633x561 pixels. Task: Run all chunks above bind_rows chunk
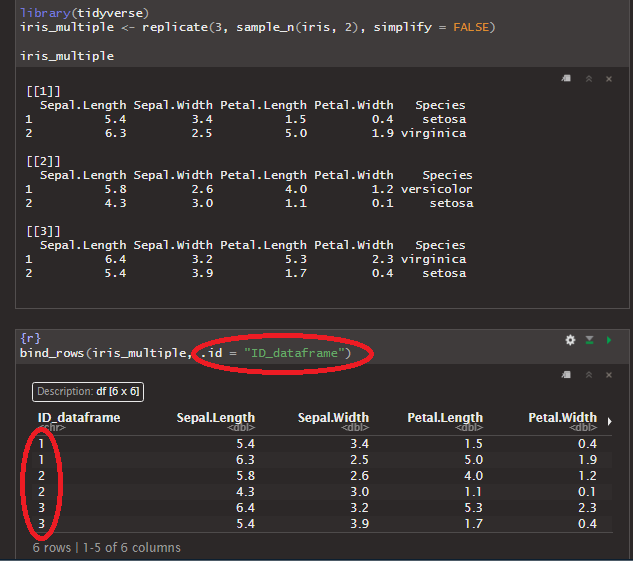pyautogui.click(x=589, y=340)
